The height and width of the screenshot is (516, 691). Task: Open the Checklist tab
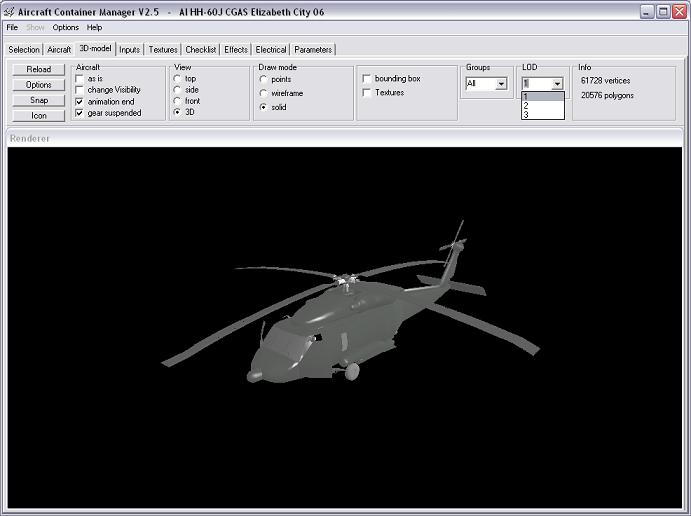200,49
